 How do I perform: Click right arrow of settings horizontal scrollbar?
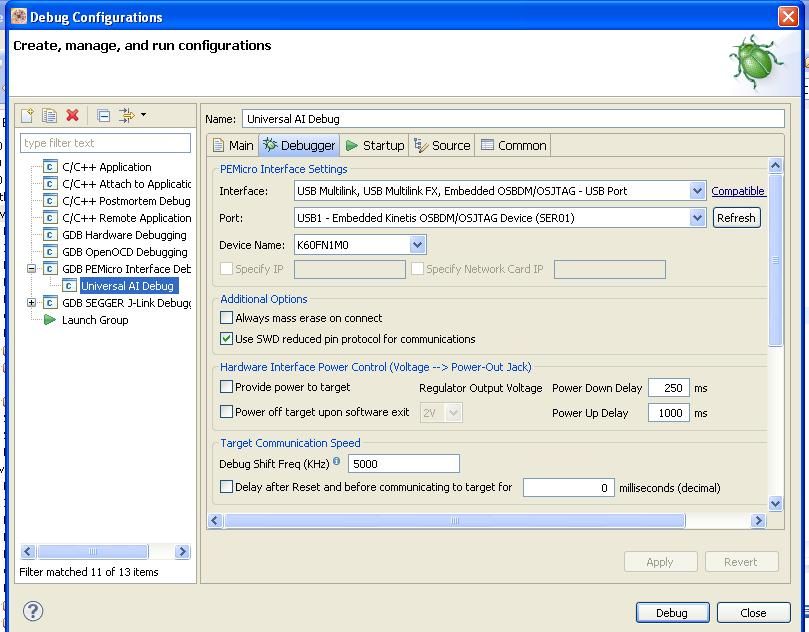(x=758, y=521)
